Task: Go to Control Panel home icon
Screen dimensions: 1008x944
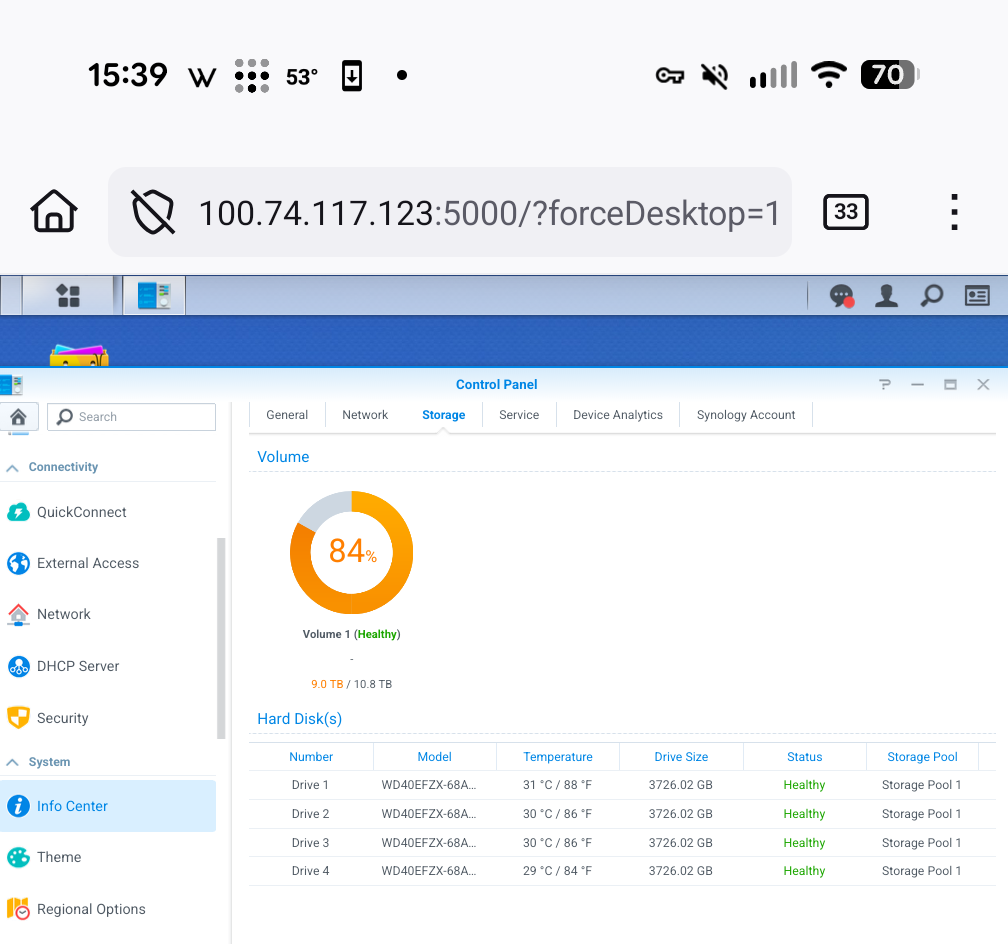Action: point(18,417)
